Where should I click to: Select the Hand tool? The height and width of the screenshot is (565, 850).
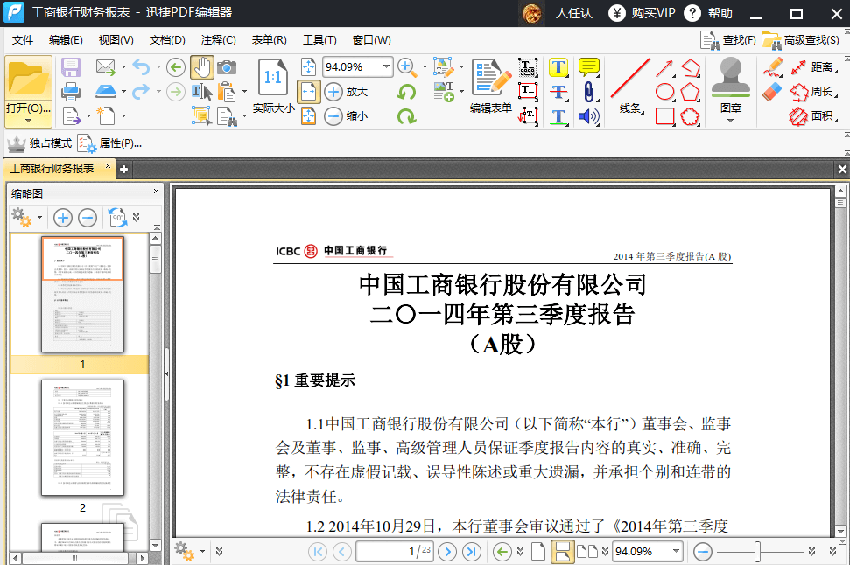pyautogui.click(x=202, y=68)
